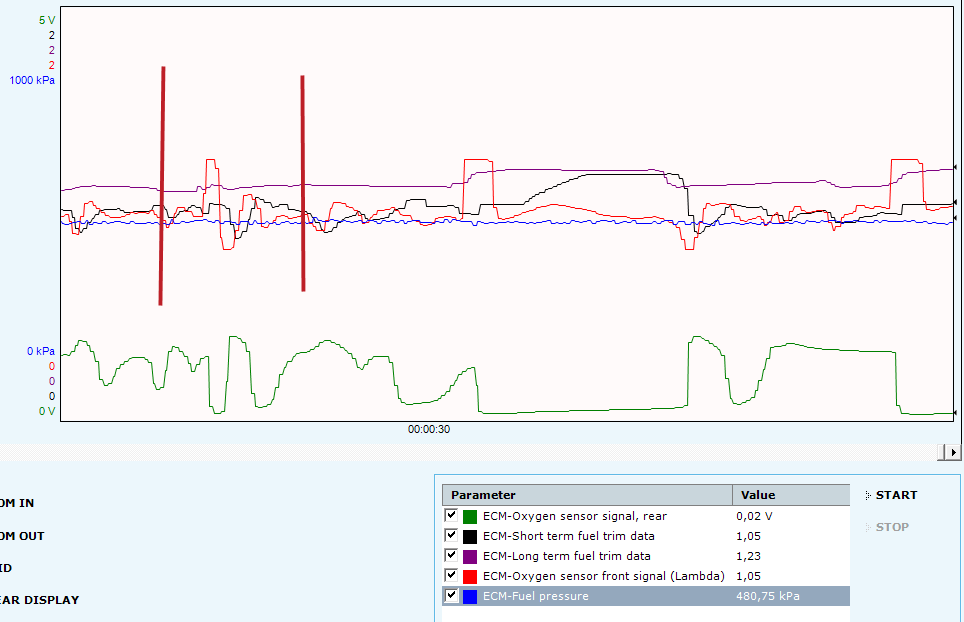Click the green rear oxygen sensor swatch
The image size is (964, 622).
(x=470, y=516)
